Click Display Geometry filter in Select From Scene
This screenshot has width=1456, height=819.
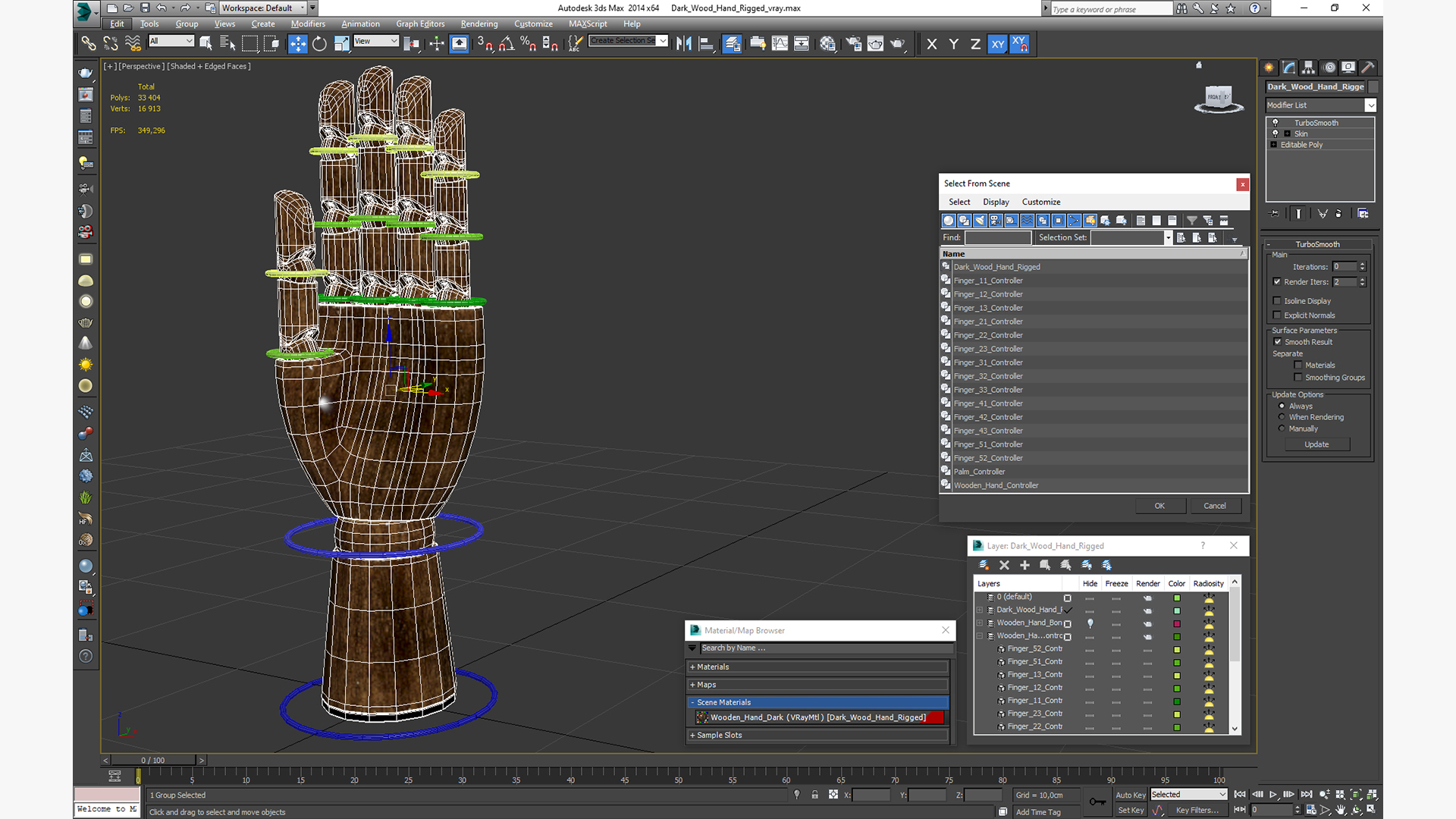pyautogui.click(x=948, y=221)
